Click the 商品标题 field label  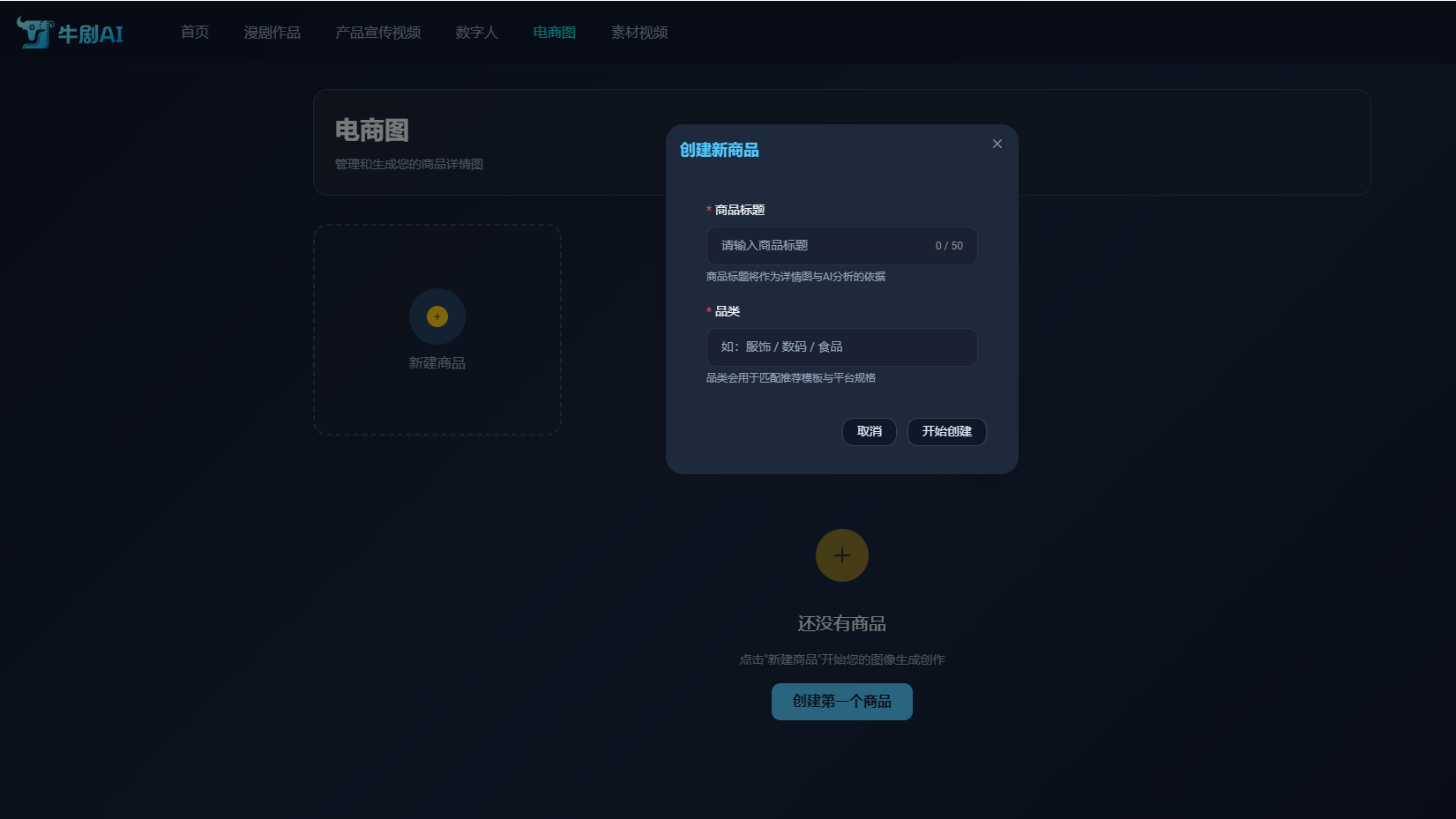click(x=740, y=210)
